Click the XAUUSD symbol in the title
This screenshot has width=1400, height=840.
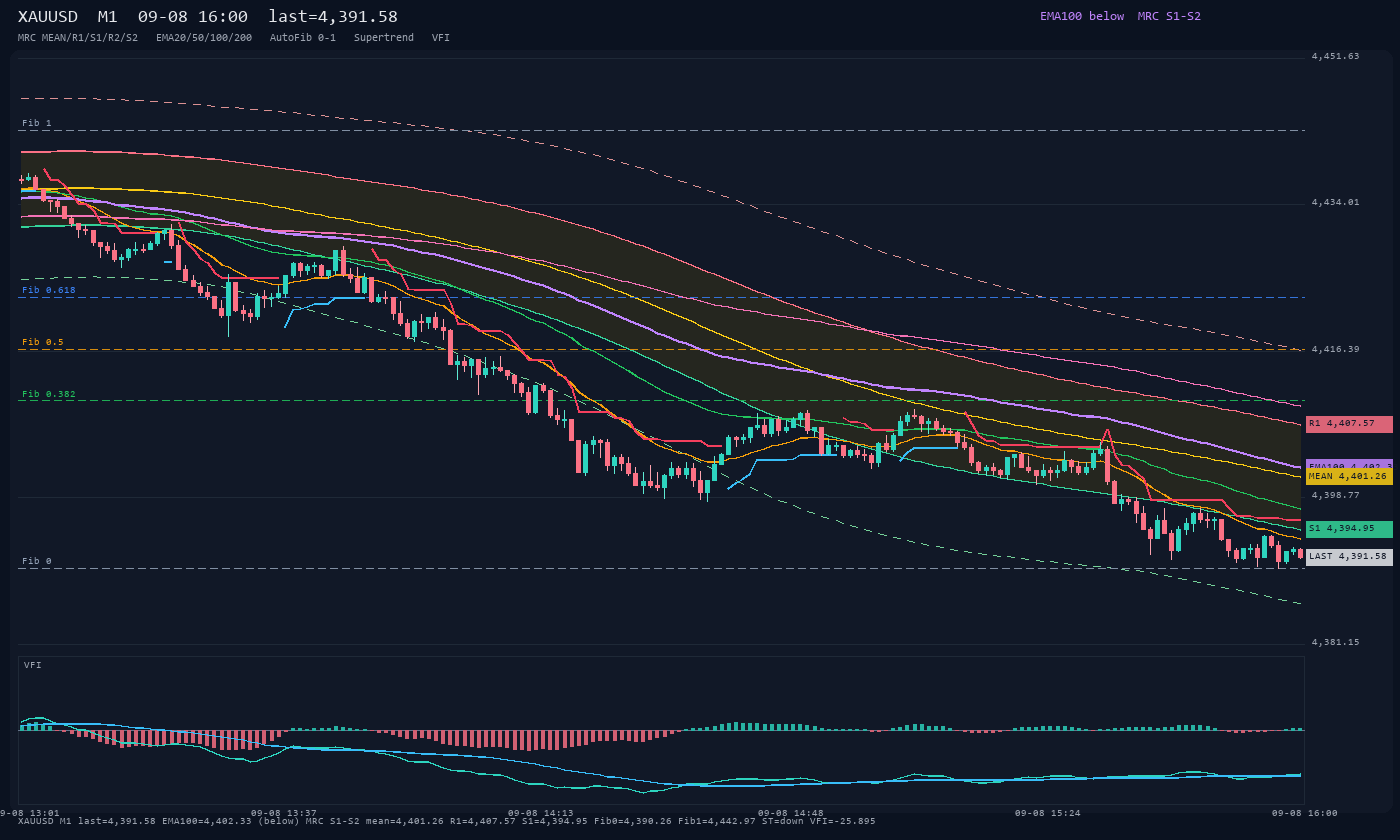(48, 17)
